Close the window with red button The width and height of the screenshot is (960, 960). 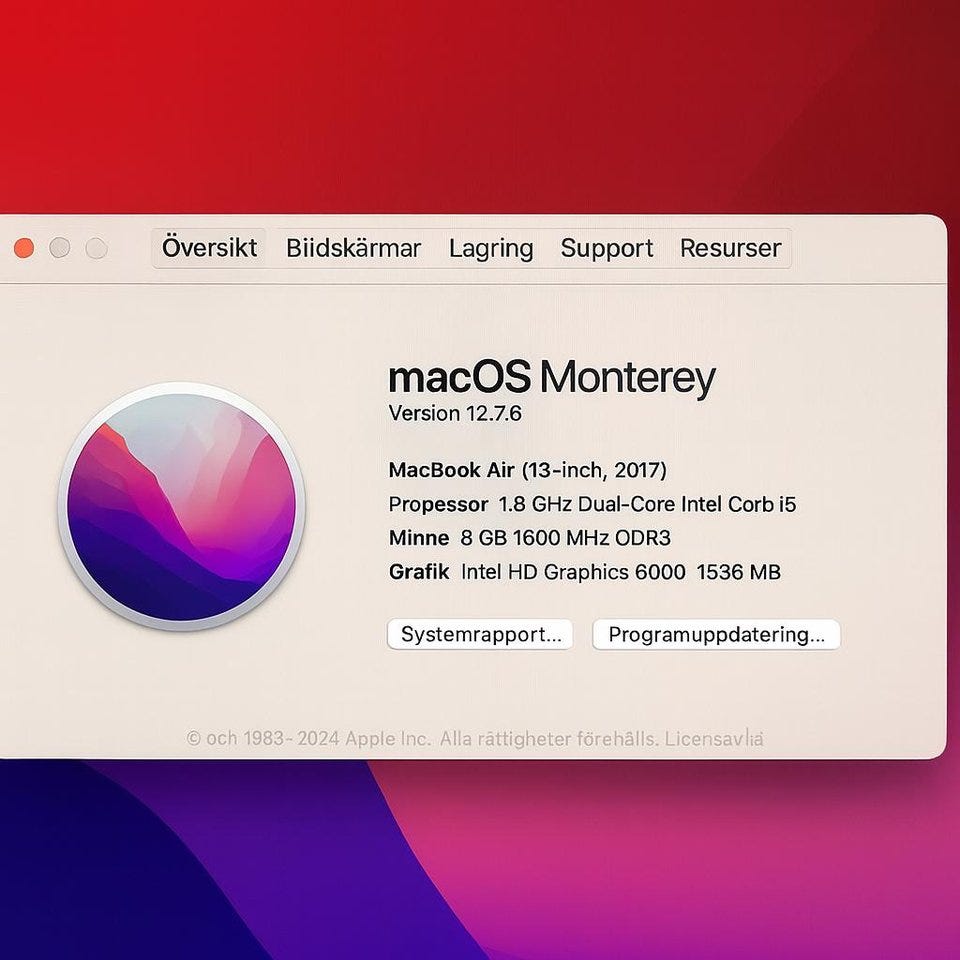pyautogui.click(x=24, y=248)
